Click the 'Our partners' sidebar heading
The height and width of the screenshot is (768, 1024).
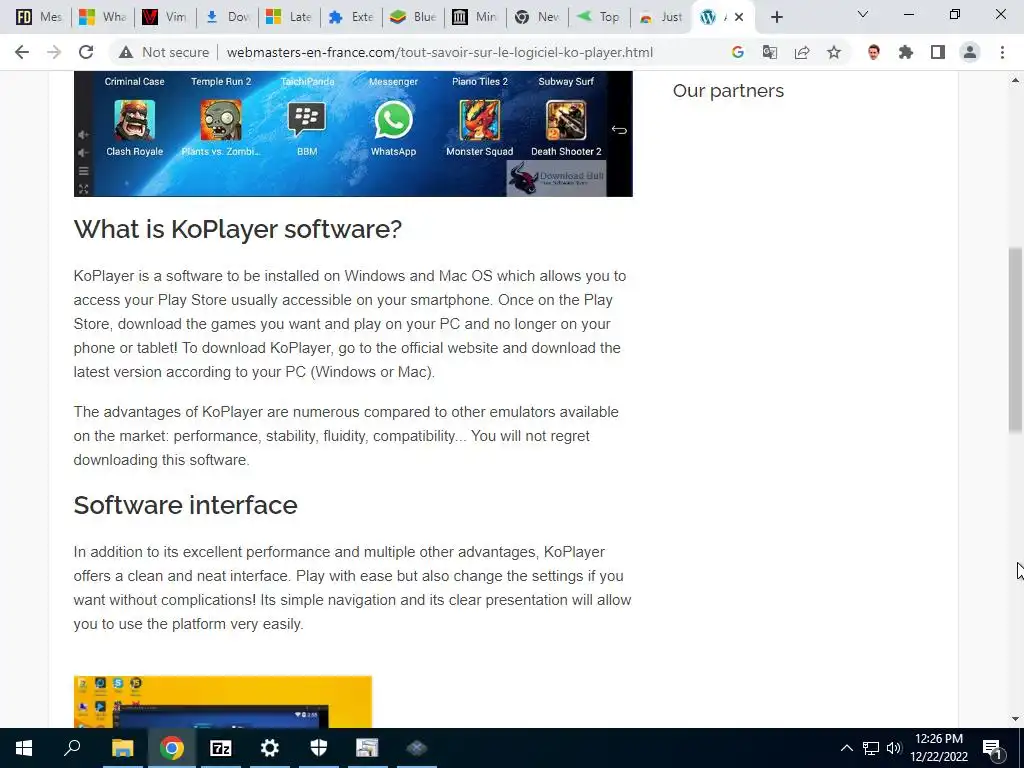click(728, 91)
